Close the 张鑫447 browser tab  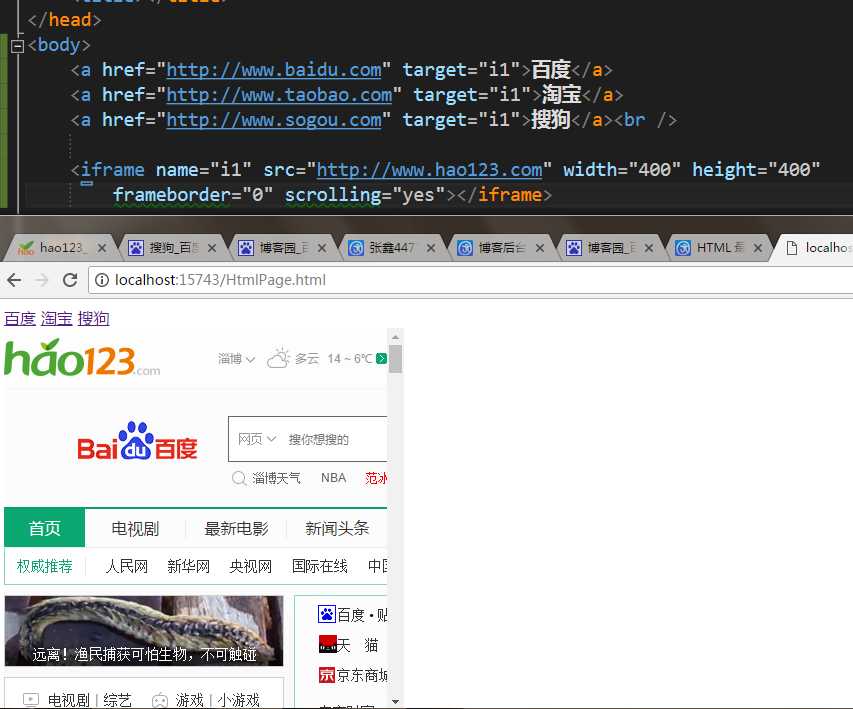pos(431,248)
